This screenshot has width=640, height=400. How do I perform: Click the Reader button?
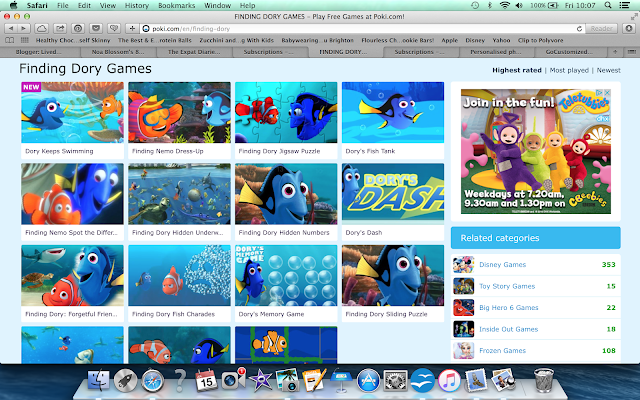click(602, 28)
